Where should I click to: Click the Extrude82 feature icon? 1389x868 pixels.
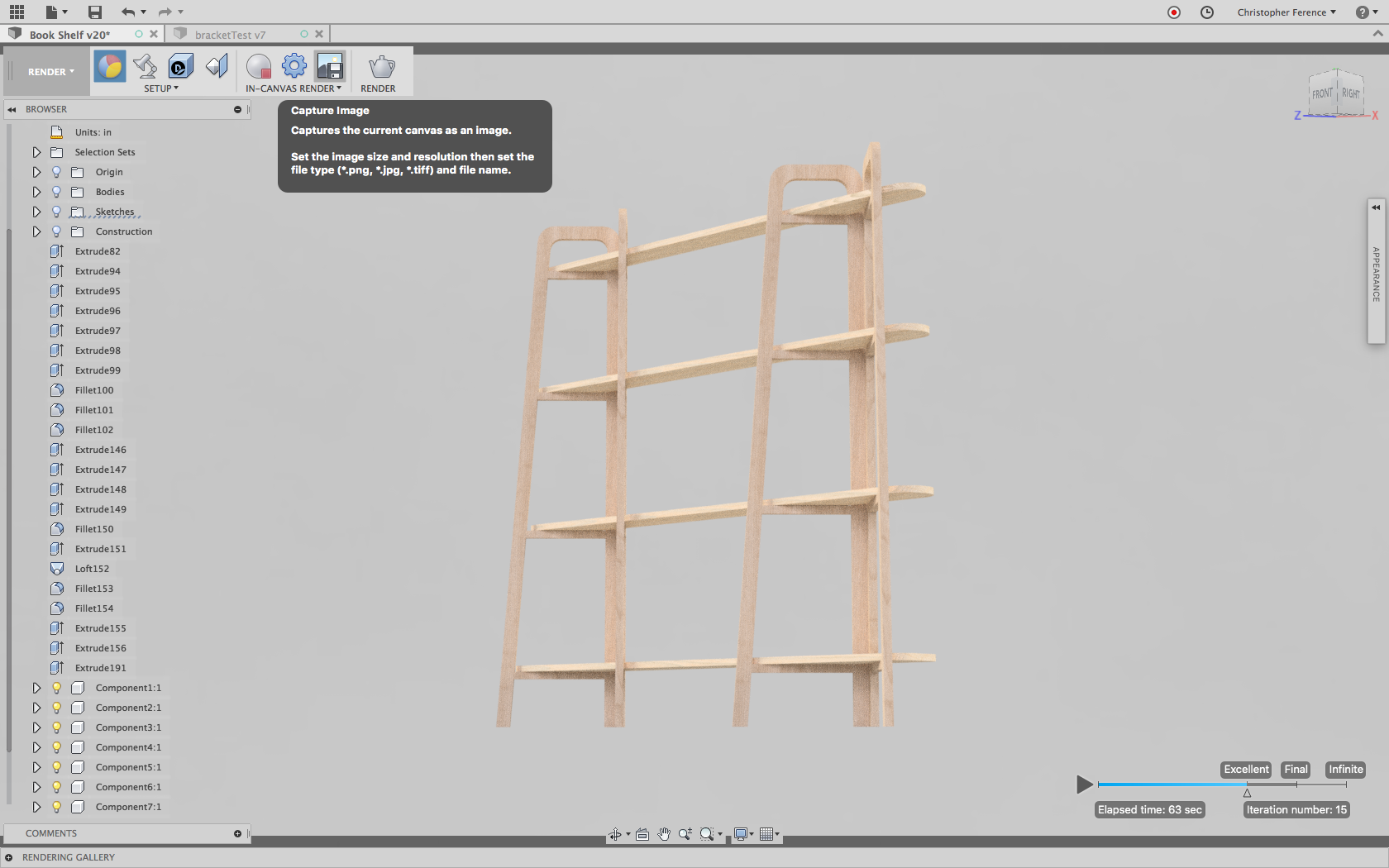[x=57, y=251]
